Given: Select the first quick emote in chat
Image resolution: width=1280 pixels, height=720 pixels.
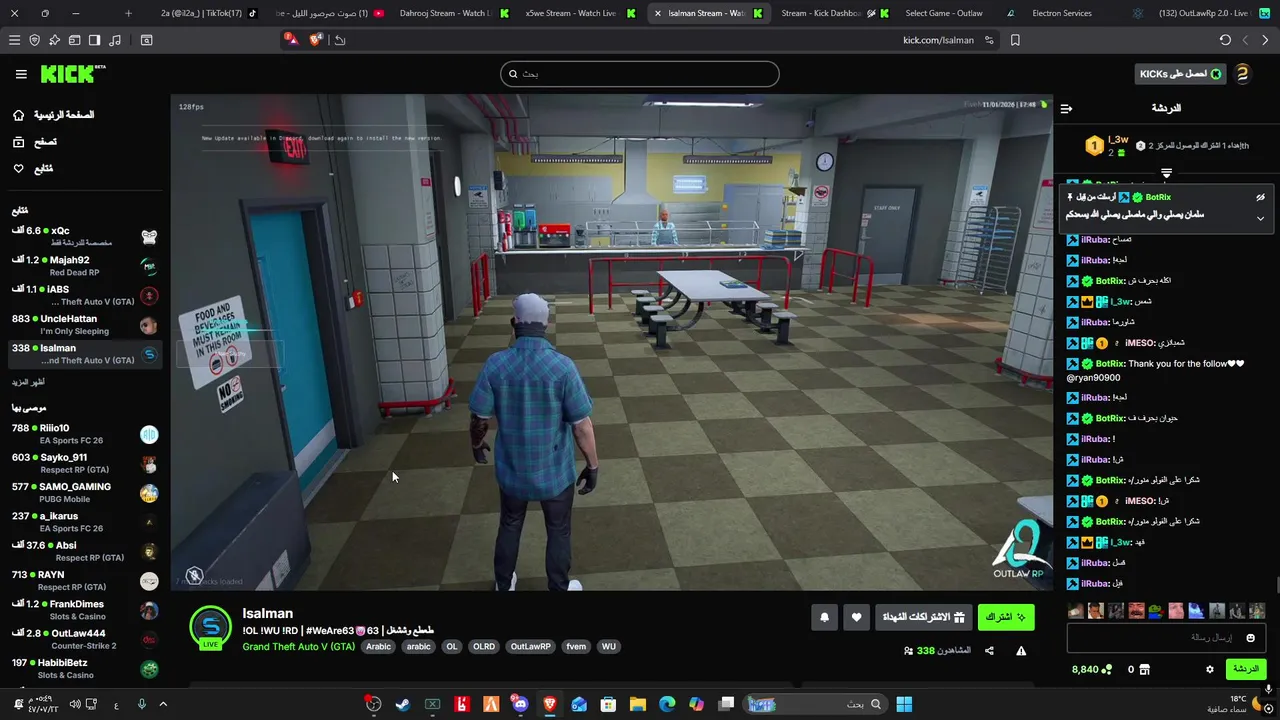Looking at the screenshot, I should (x=1075, y=610).
